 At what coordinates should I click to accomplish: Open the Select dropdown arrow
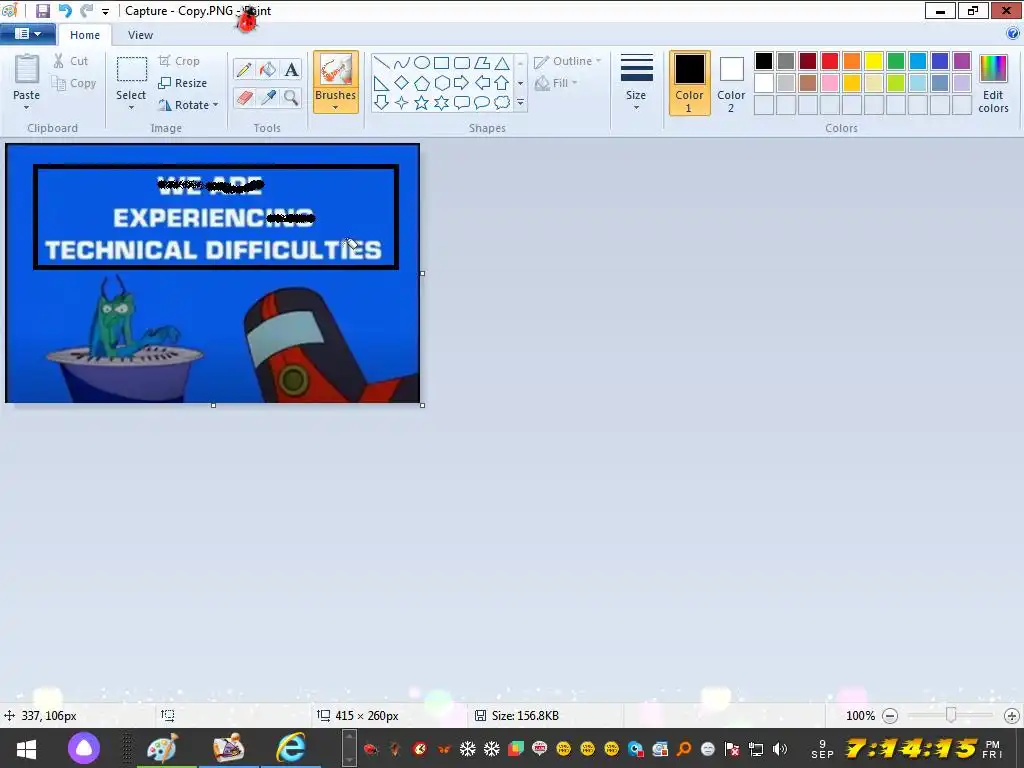tap(131, 108)
